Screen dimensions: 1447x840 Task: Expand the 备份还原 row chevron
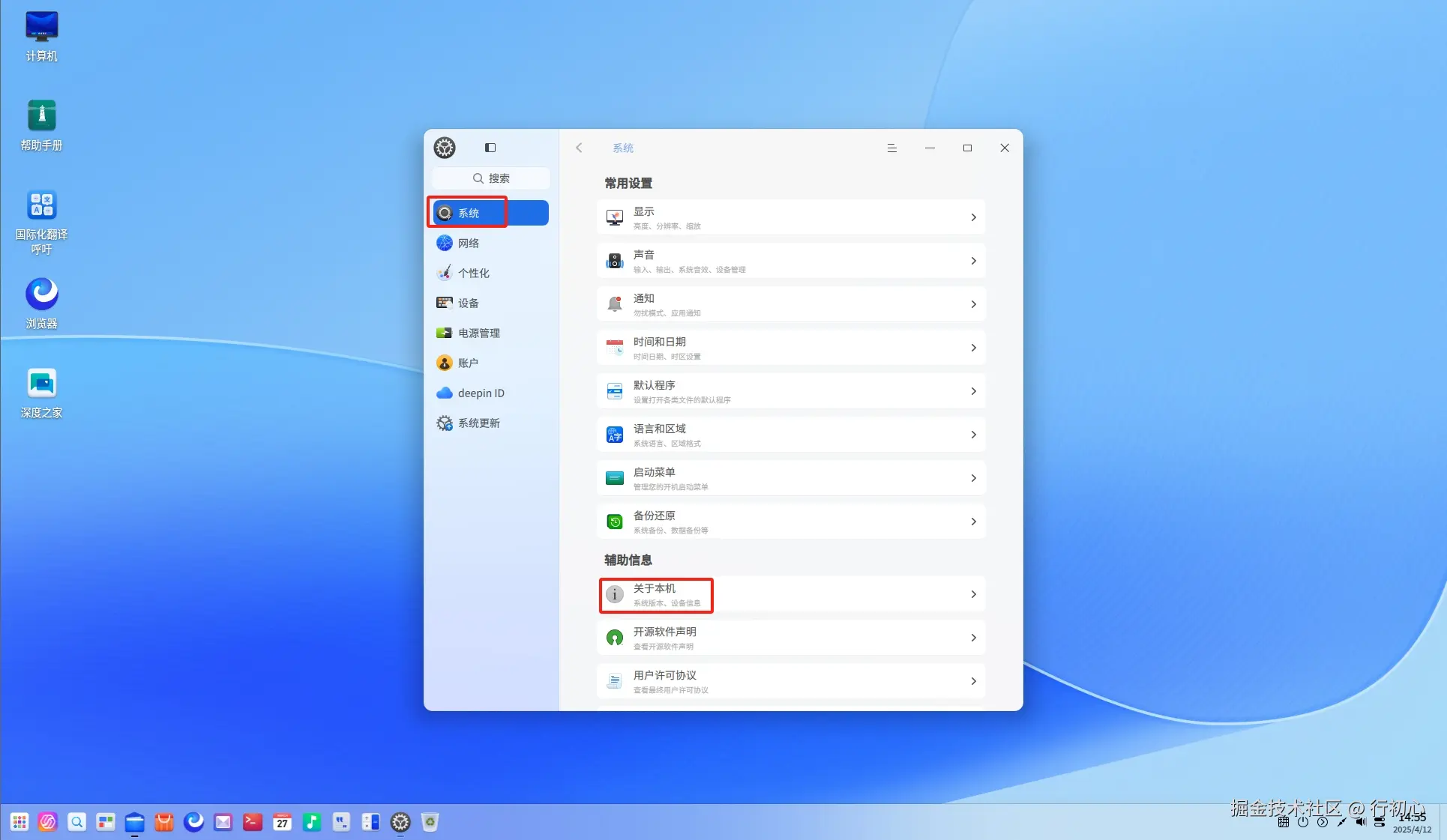click(973, 522)
